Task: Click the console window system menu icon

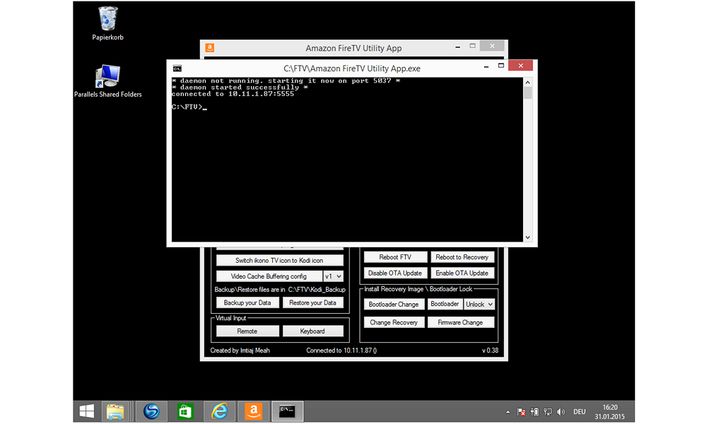Action: coord(177,69)
